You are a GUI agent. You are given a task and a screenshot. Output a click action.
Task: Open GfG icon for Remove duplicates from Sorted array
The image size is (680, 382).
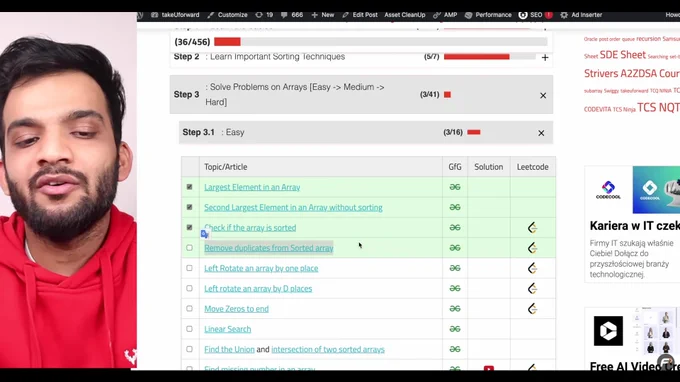point(454,248)
